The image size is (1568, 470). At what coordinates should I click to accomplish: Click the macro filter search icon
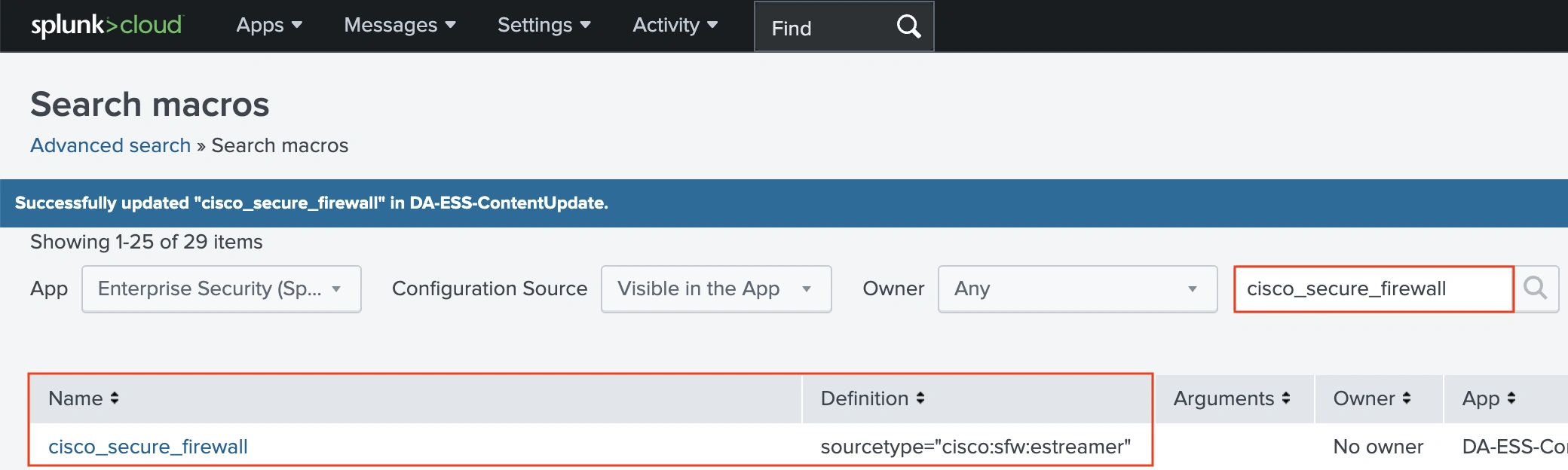pos(1536,288)
